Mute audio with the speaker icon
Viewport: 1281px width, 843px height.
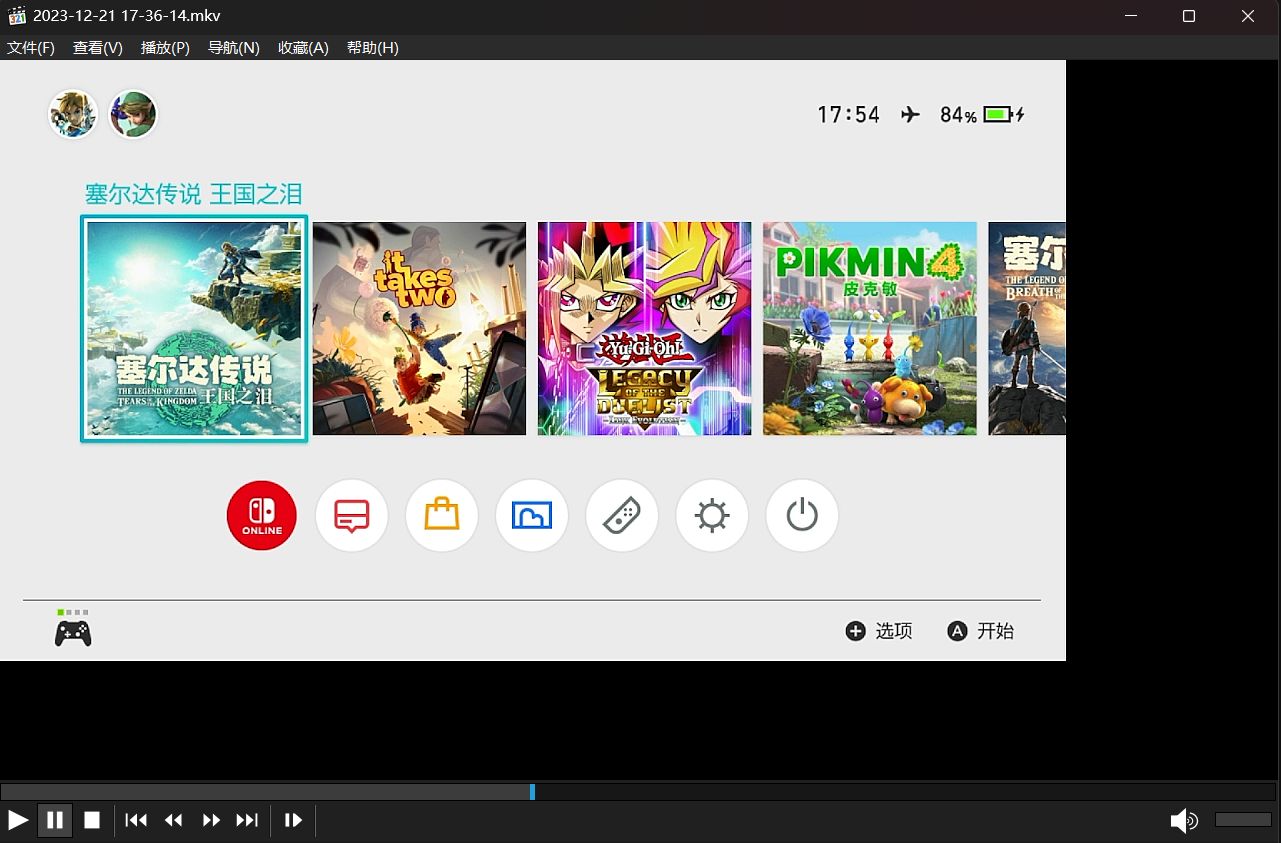(x=1184, y=821)
